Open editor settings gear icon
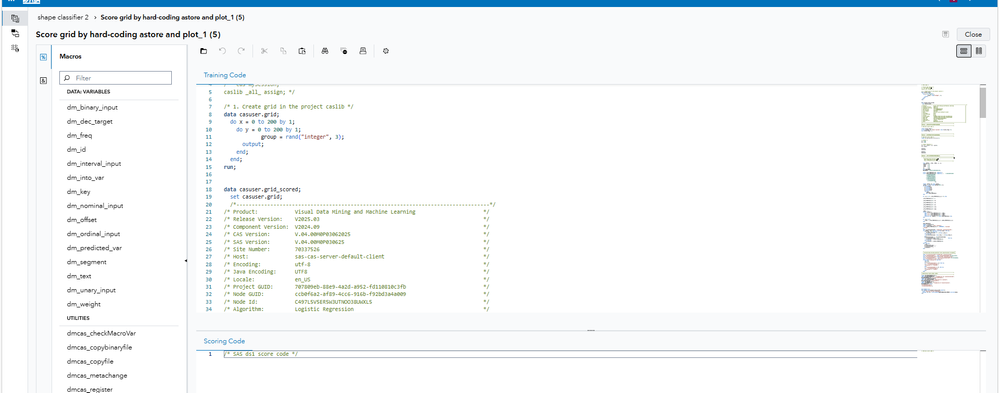 point(385,51)
